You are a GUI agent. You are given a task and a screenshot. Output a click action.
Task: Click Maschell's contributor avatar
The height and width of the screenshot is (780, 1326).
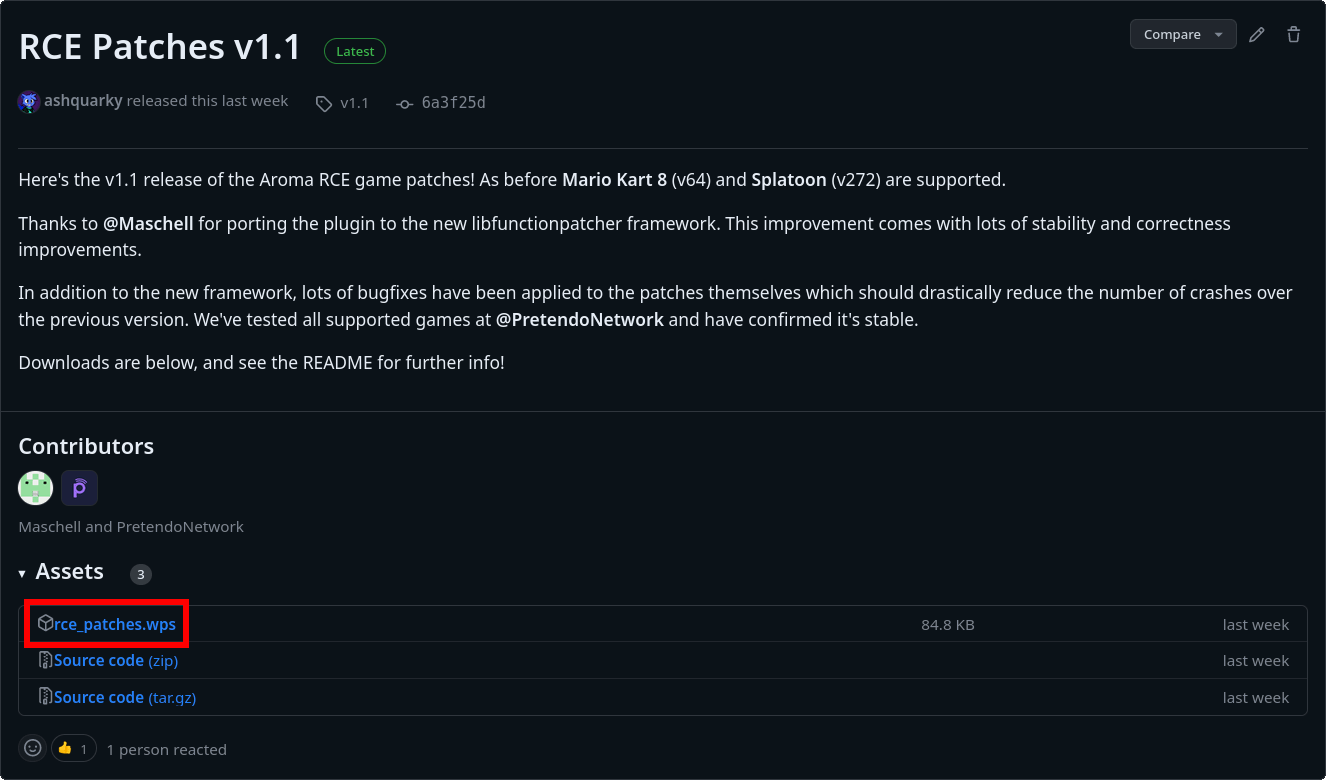click(36, 488)
